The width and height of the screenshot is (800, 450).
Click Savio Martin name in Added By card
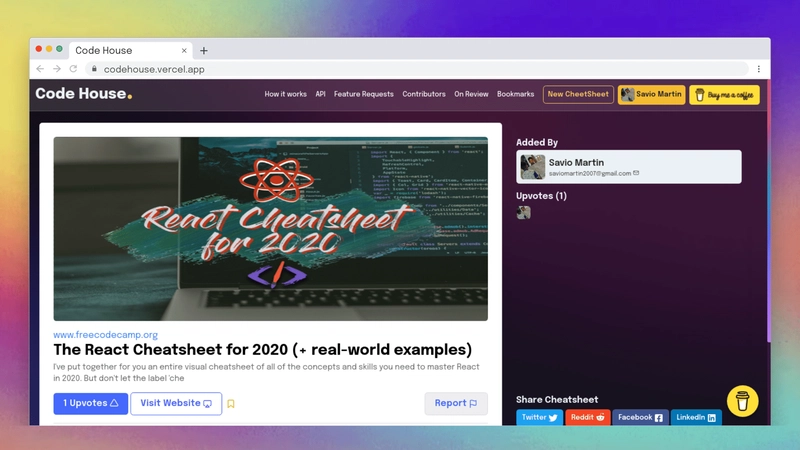pos(577,162)
